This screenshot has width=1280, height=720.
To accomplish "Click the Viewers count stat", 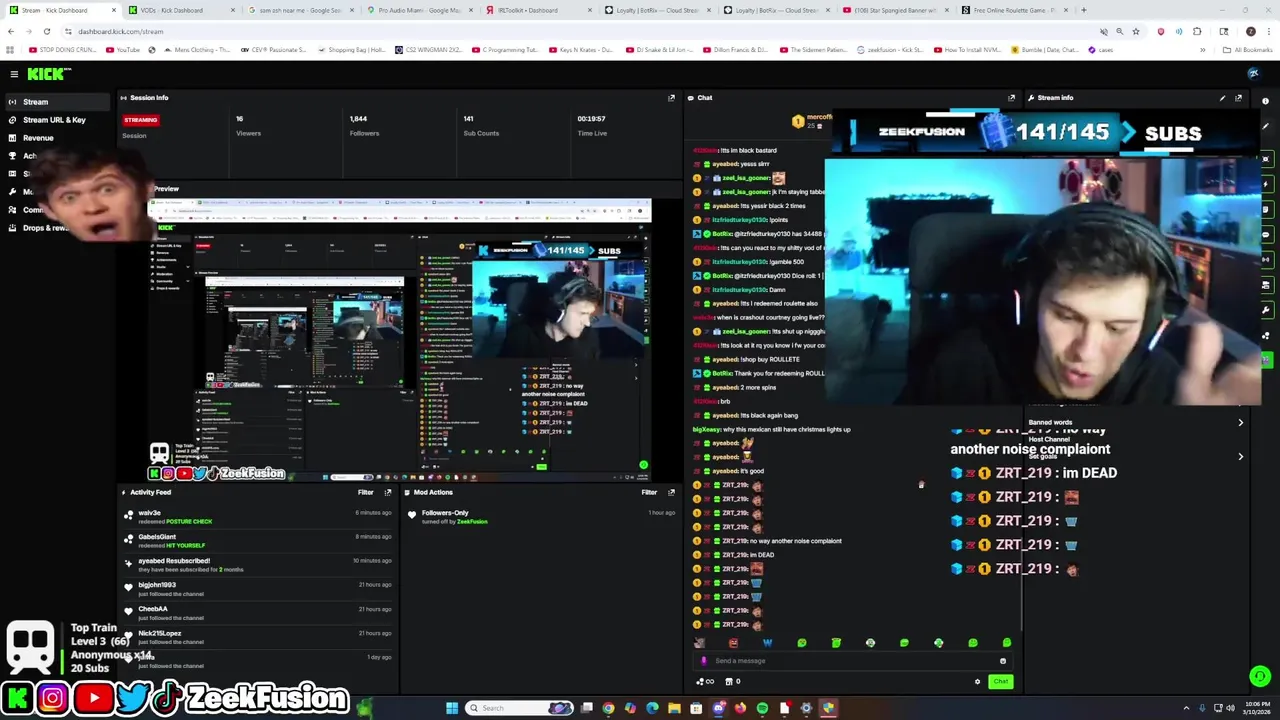I will pos(248,125).
